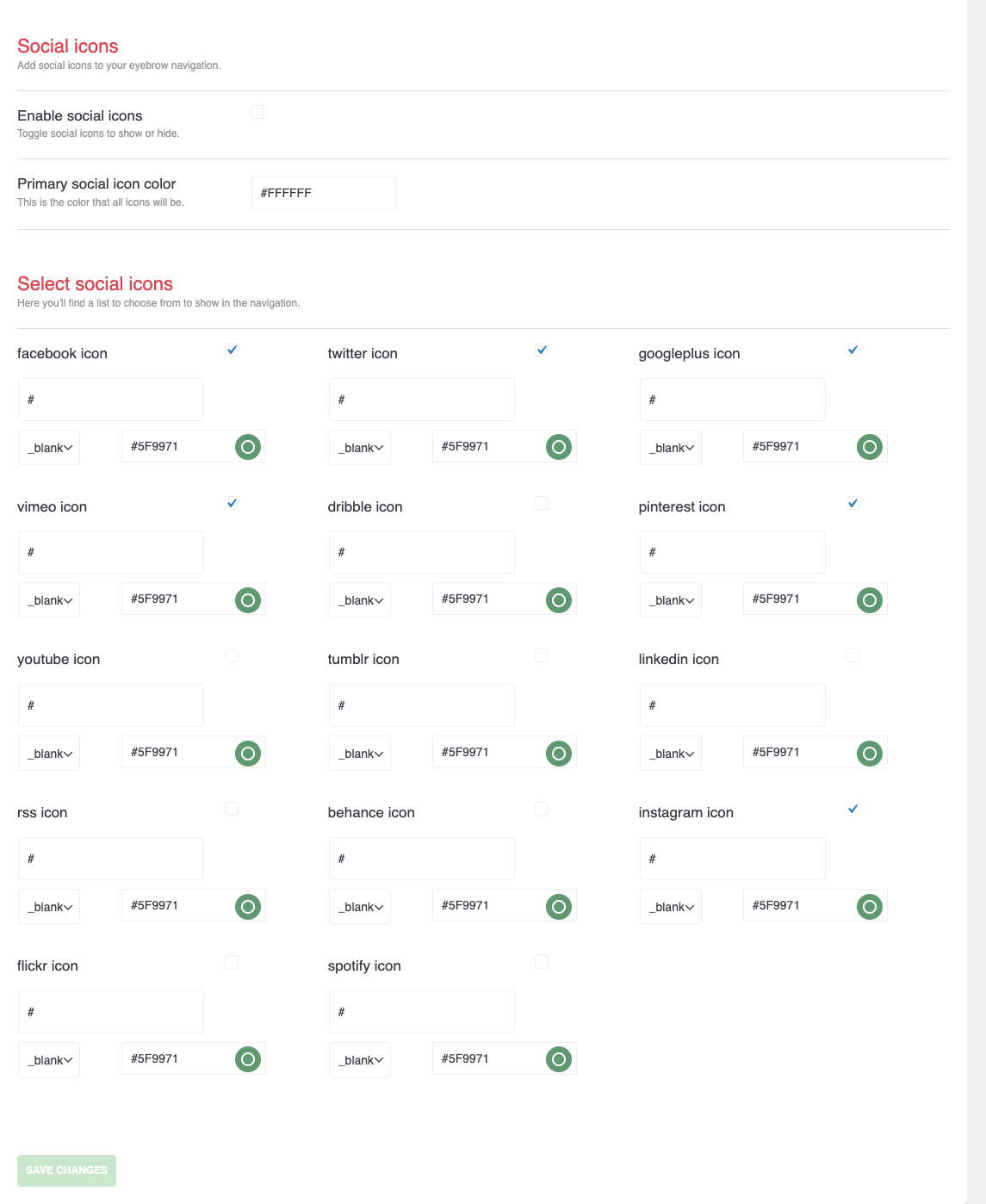Open the twitter icon color picker circle
The width and height of the screenshot is (986, 1204).
tap(559, 447)
